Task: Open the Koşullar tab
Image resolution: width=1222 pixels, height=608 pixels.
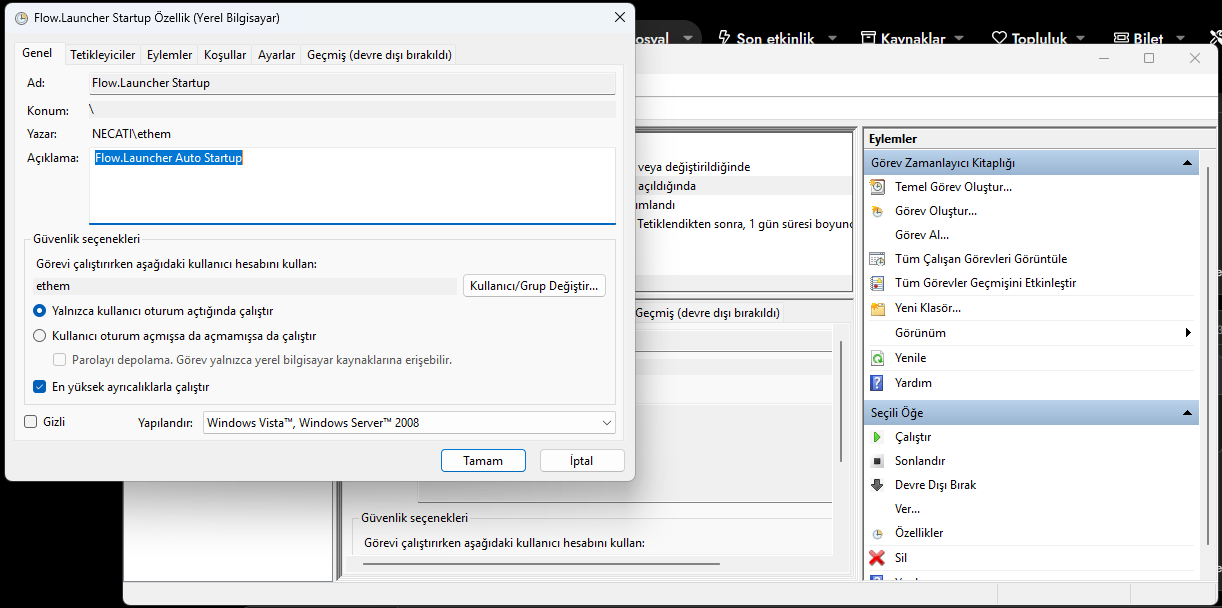Action: click(x=225, y=55)
